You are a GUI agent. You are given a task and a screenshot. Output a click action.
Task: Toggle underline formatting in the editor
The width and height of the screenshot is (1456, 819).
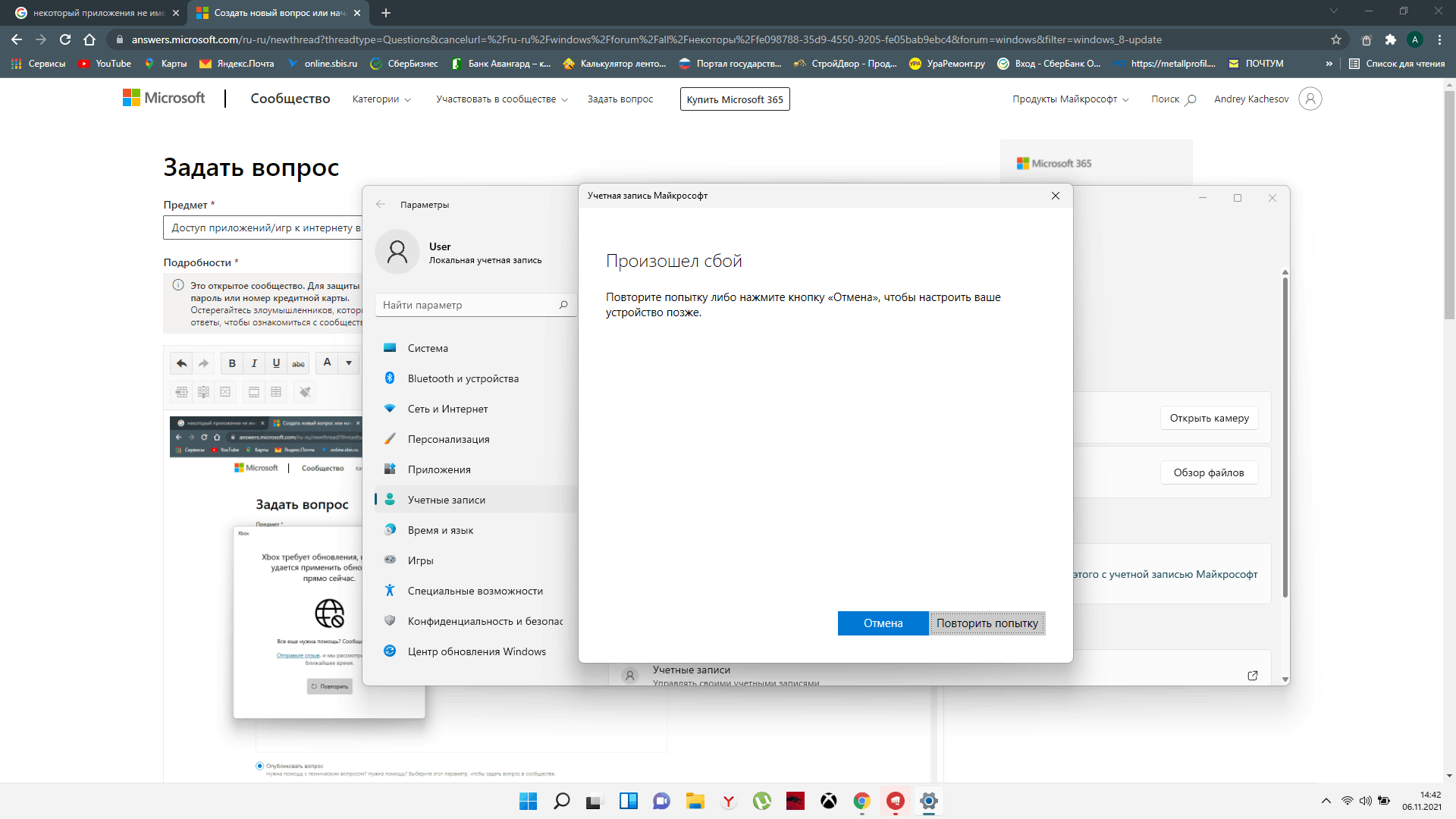coord(276,363)
